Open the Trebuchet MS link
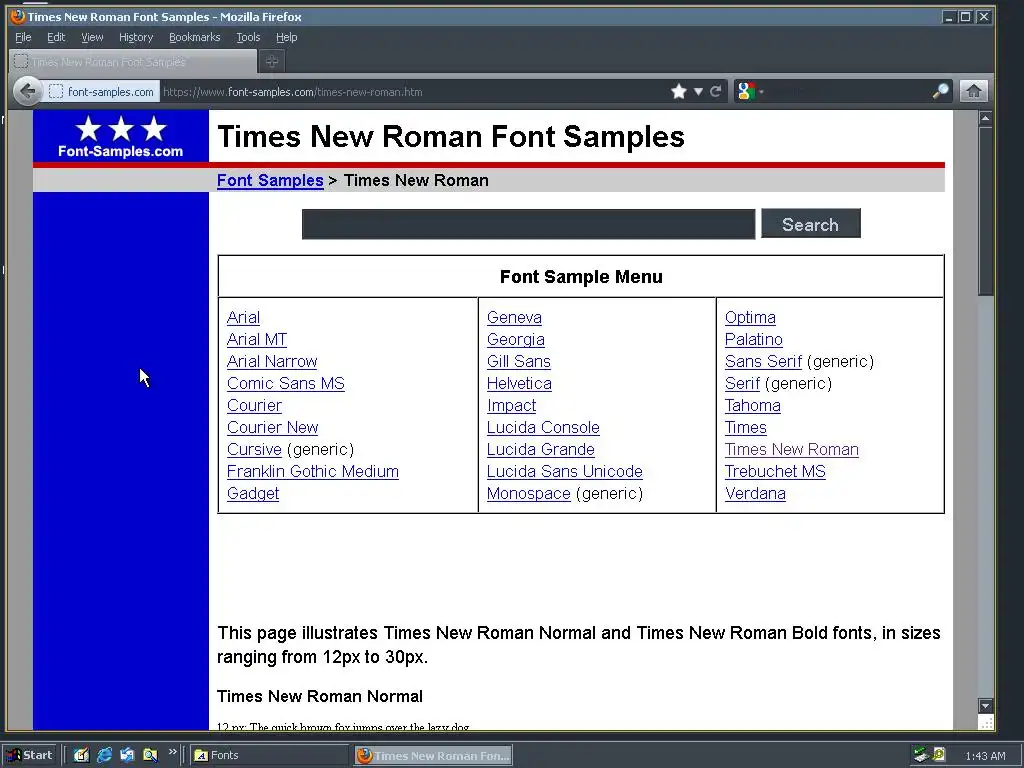Viewport: 1024px width, 768px height. (x=775, y=472)
